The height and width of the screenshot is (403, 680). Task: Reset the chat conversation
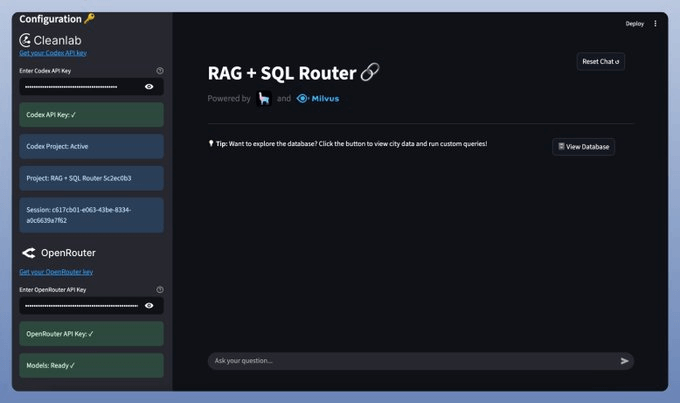tap(601, 62)
